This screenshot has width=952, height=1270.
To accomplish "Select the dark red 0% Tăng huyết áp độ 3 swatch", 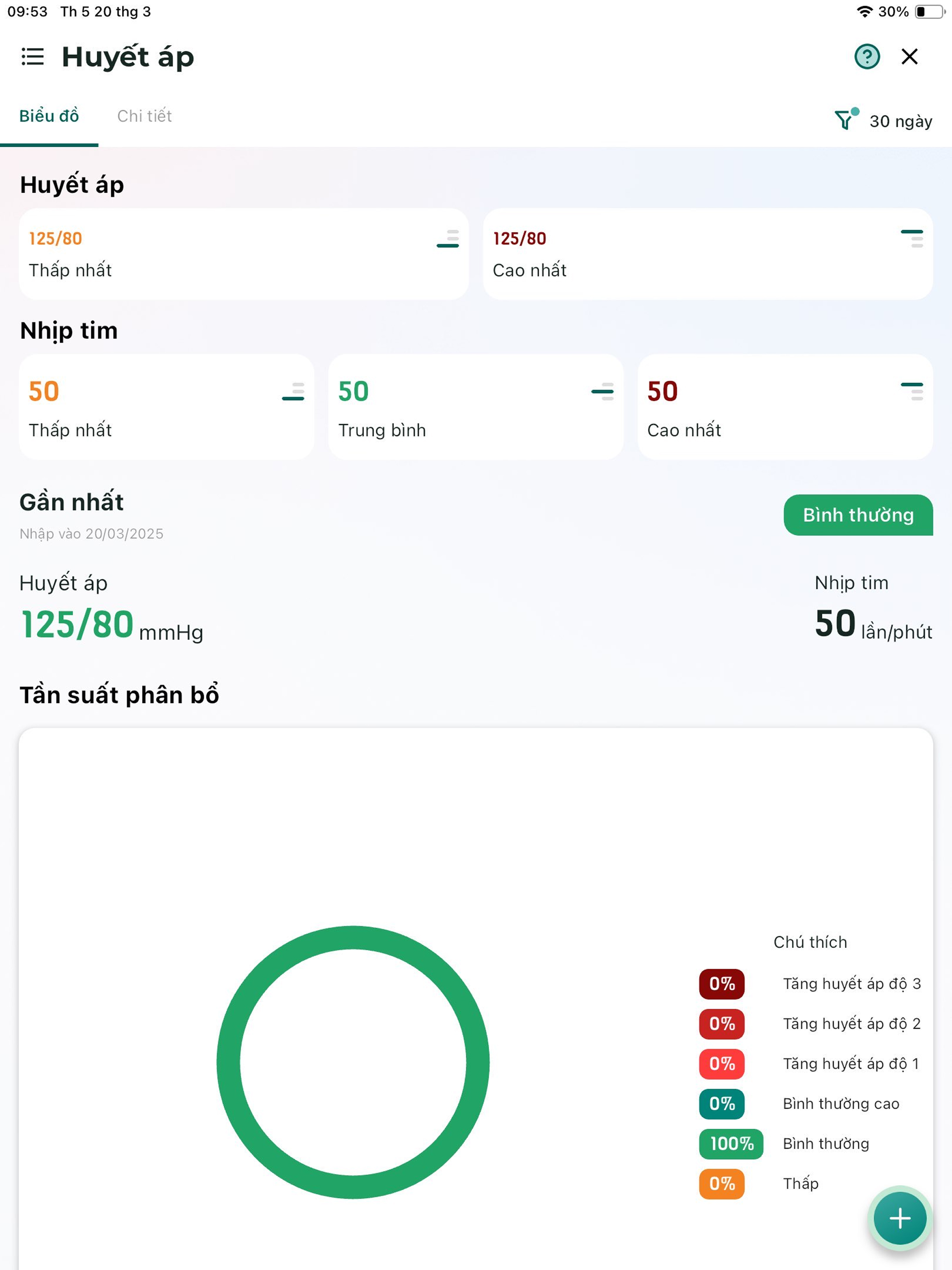I will [x=722, y=984].
